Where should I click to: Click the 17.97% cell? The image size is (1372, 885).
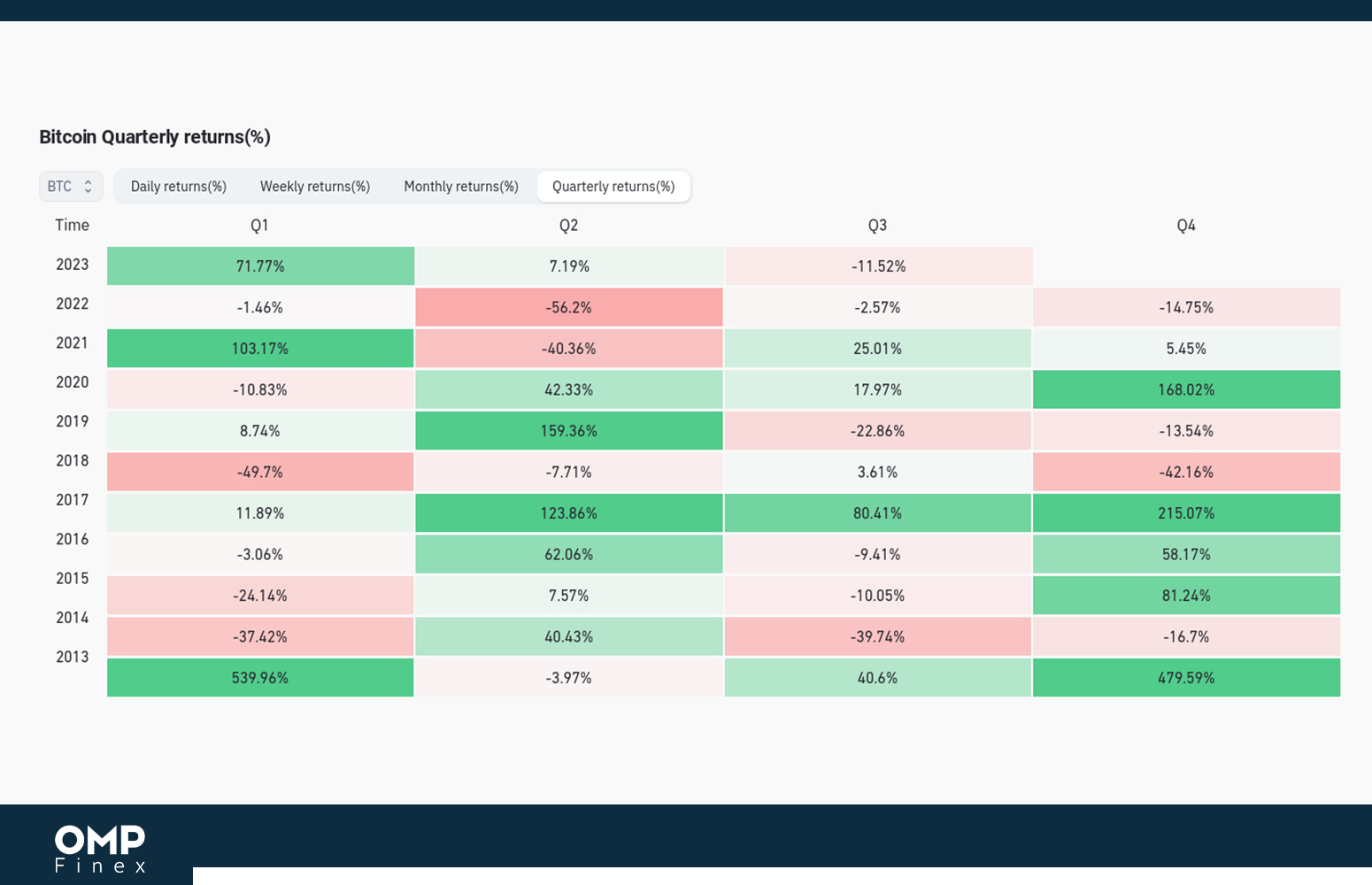pyautogui.click(x=878, y=389)
